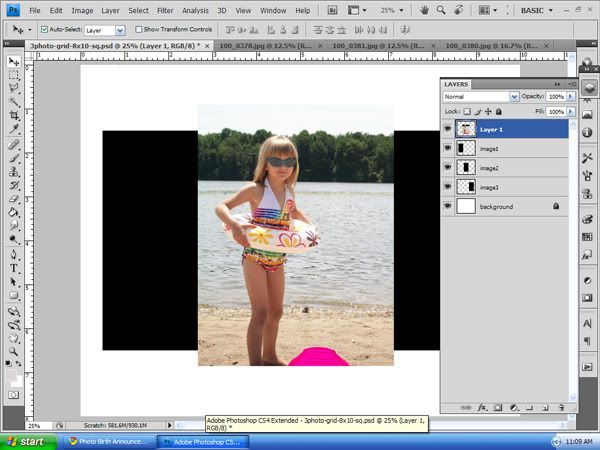Launch Bridge from application bar

click(x=332, y=10)
